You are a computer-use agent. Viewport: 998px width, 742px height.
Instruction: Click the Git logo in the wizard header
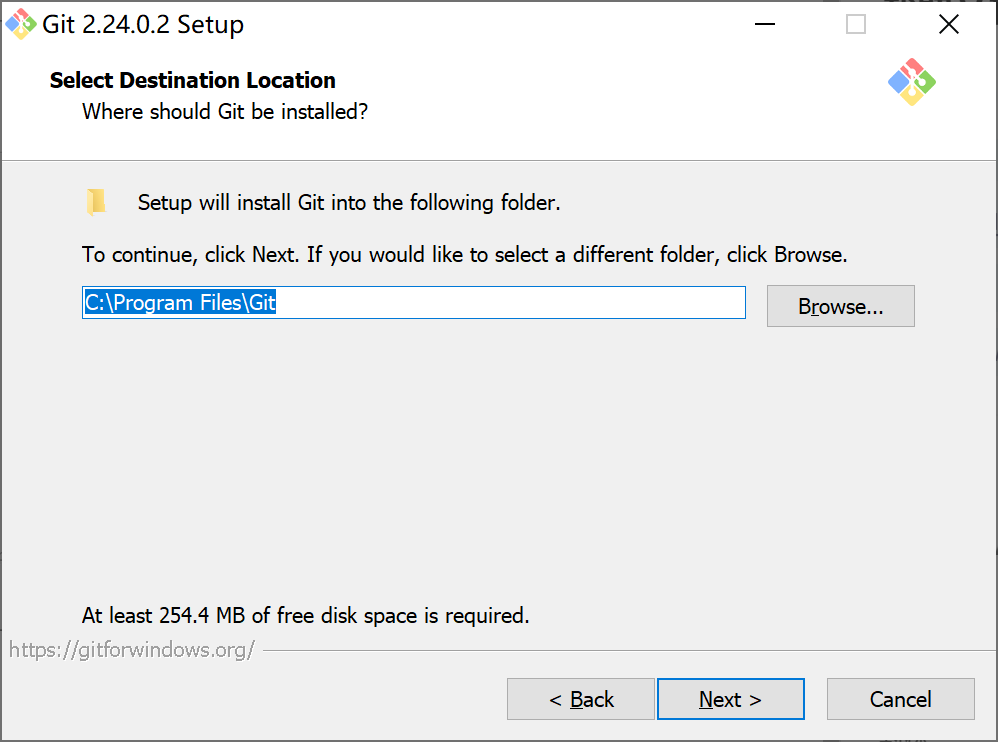pyautogui.click(x=911, y=82)
